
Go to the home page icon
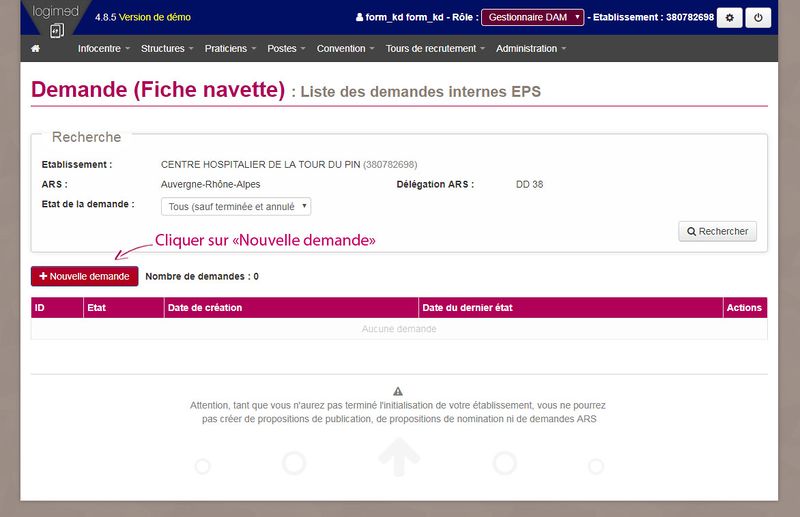click(35, 48)
